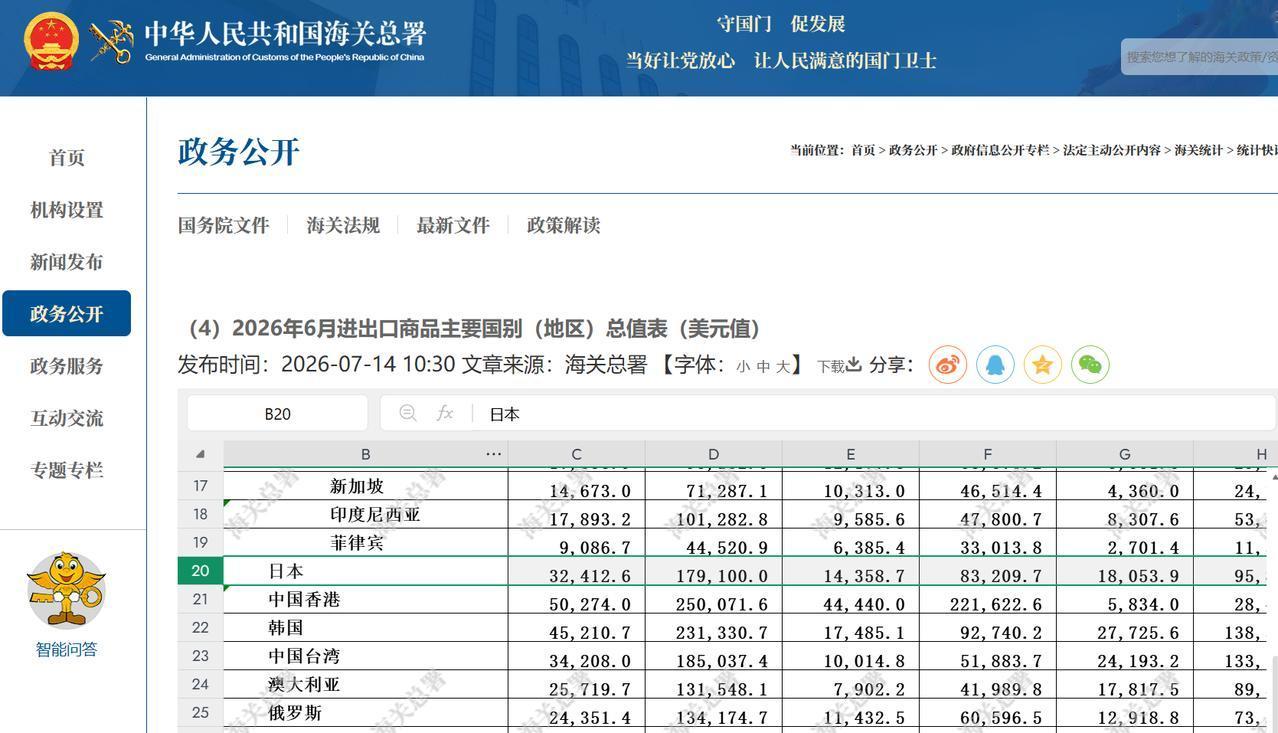Share to Qzone star icon
Image resolution: width=1278 pixels, height=733 pixels.
[1042, 364]
